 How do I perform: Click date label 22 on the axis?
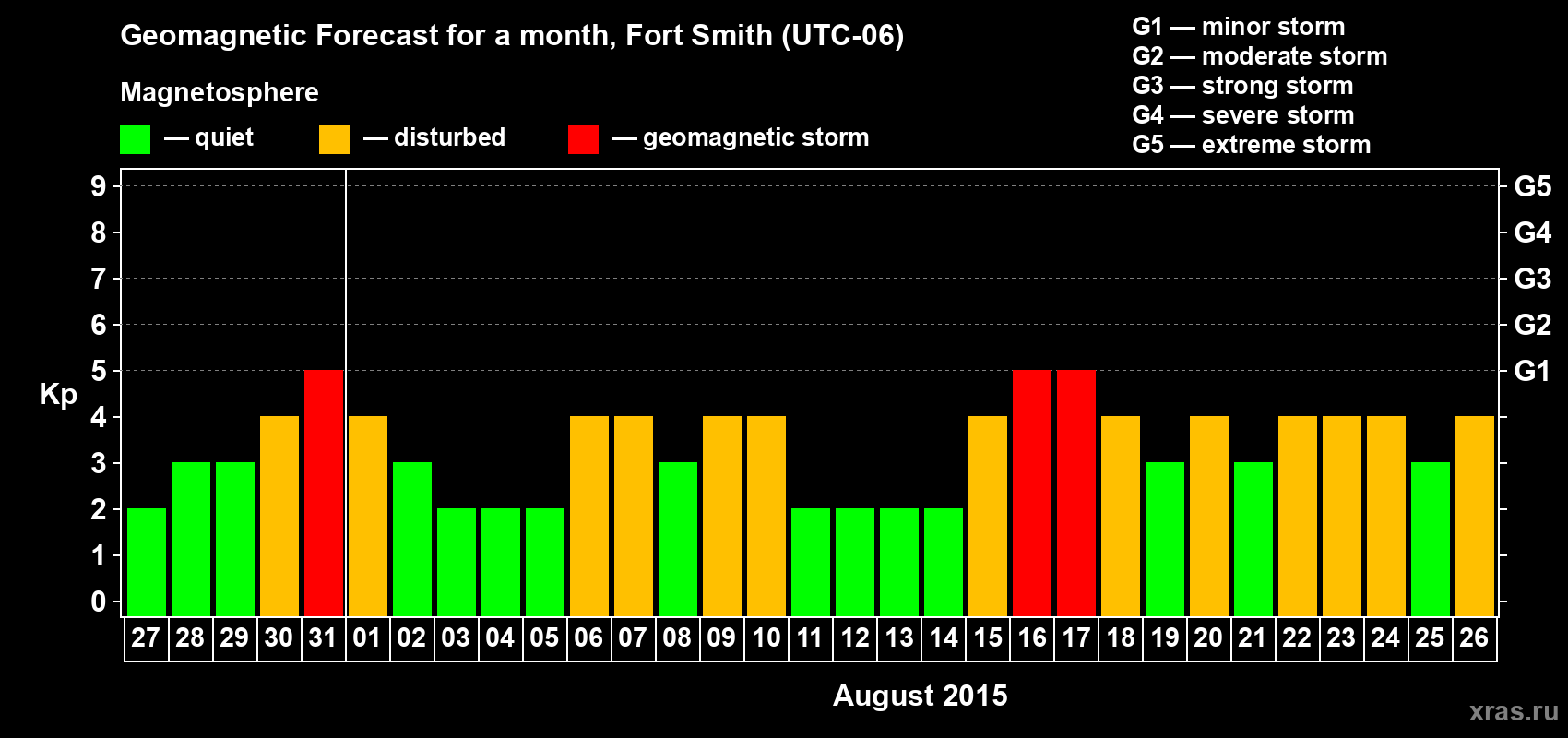pyautogui.click(x=1297, y=638)
